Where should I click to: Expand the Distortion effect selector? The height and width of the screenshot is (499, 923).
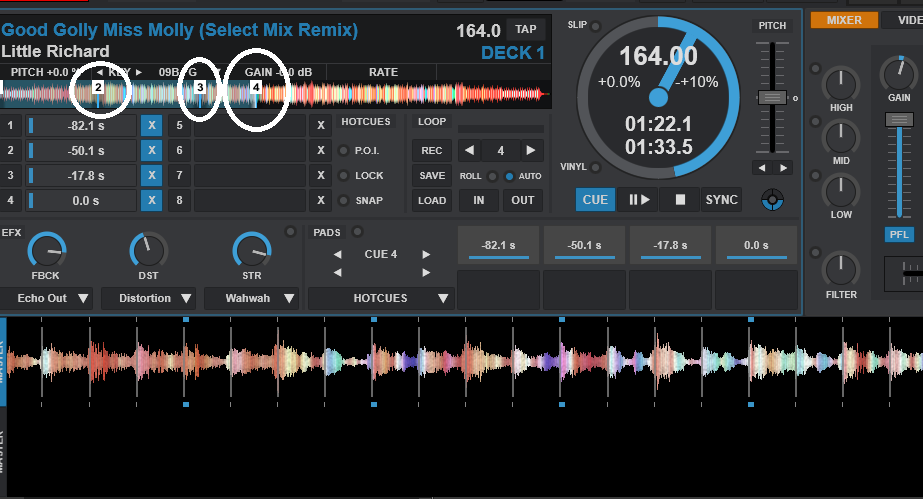tap(148, 298)
